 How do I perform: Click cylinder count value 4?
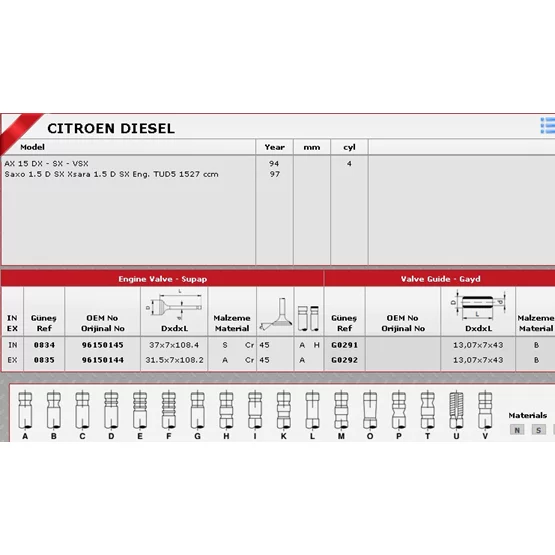point(349,164)
